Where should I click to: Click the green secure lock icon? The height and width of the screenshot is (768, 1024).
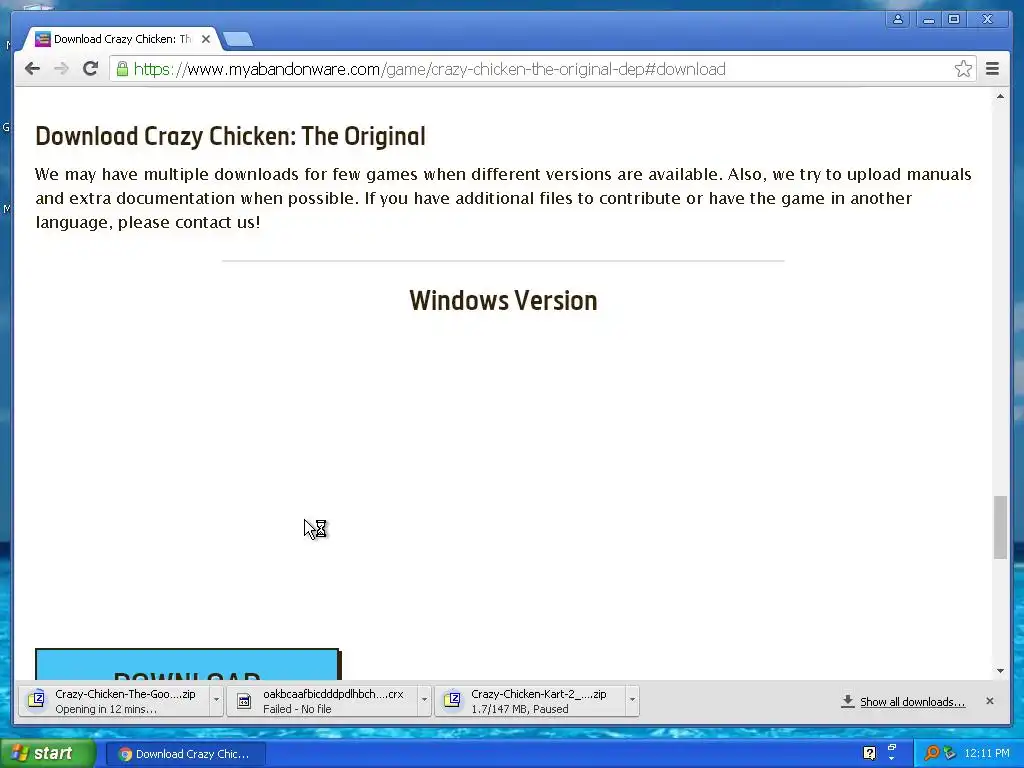coord(121,69)
